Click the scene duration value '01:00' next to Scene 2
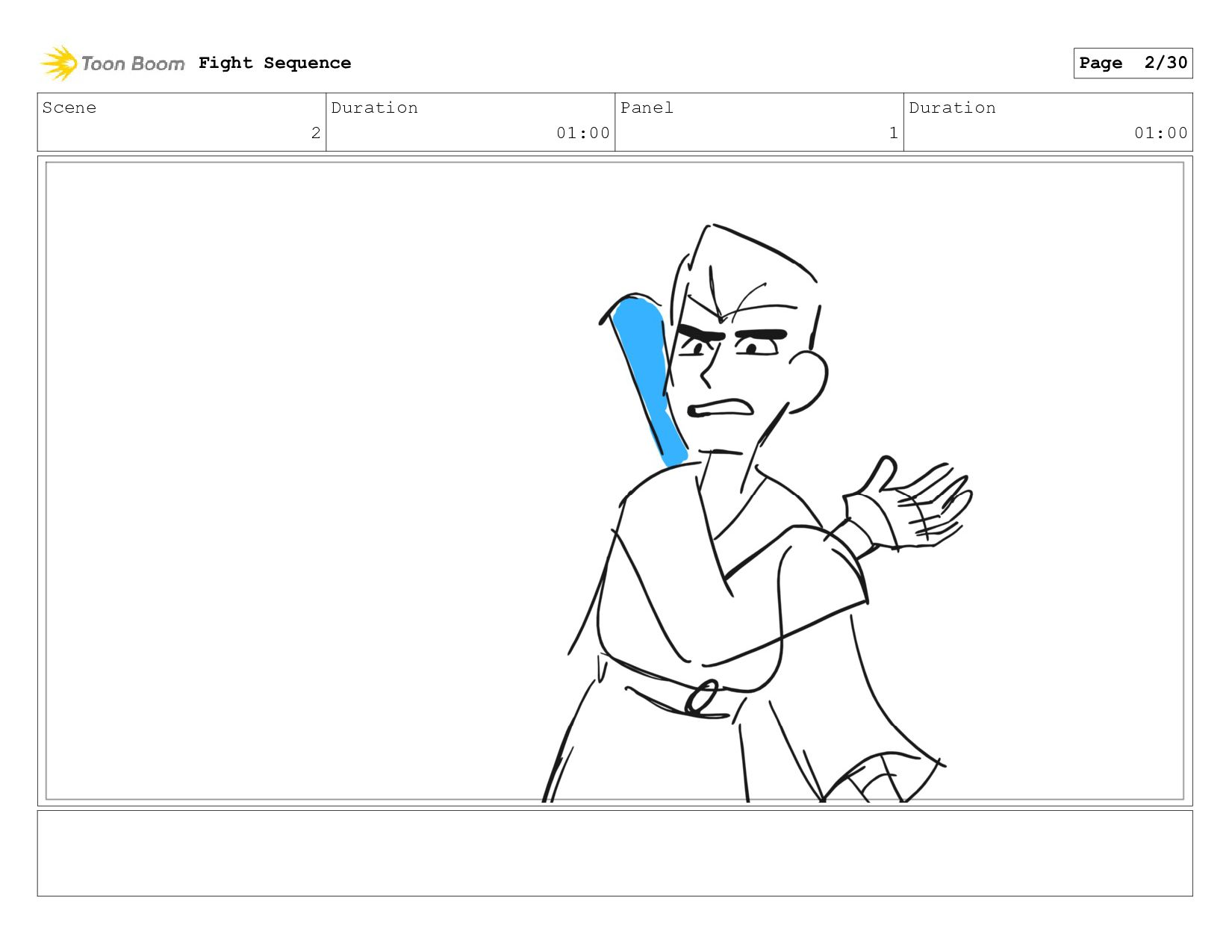This screenshot has width=1232, height=952. [583, 133]
